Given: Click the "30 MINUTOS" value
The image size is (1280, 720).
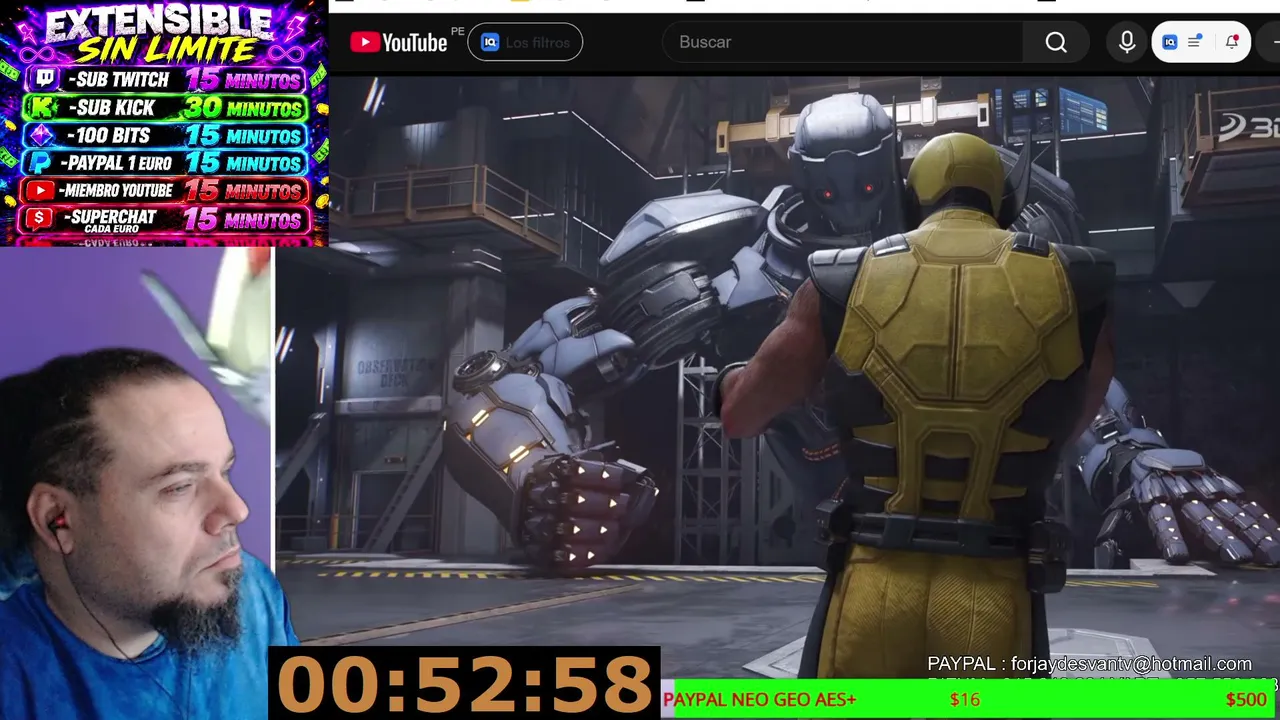Looking at the screenshot, I should point(245,107).
